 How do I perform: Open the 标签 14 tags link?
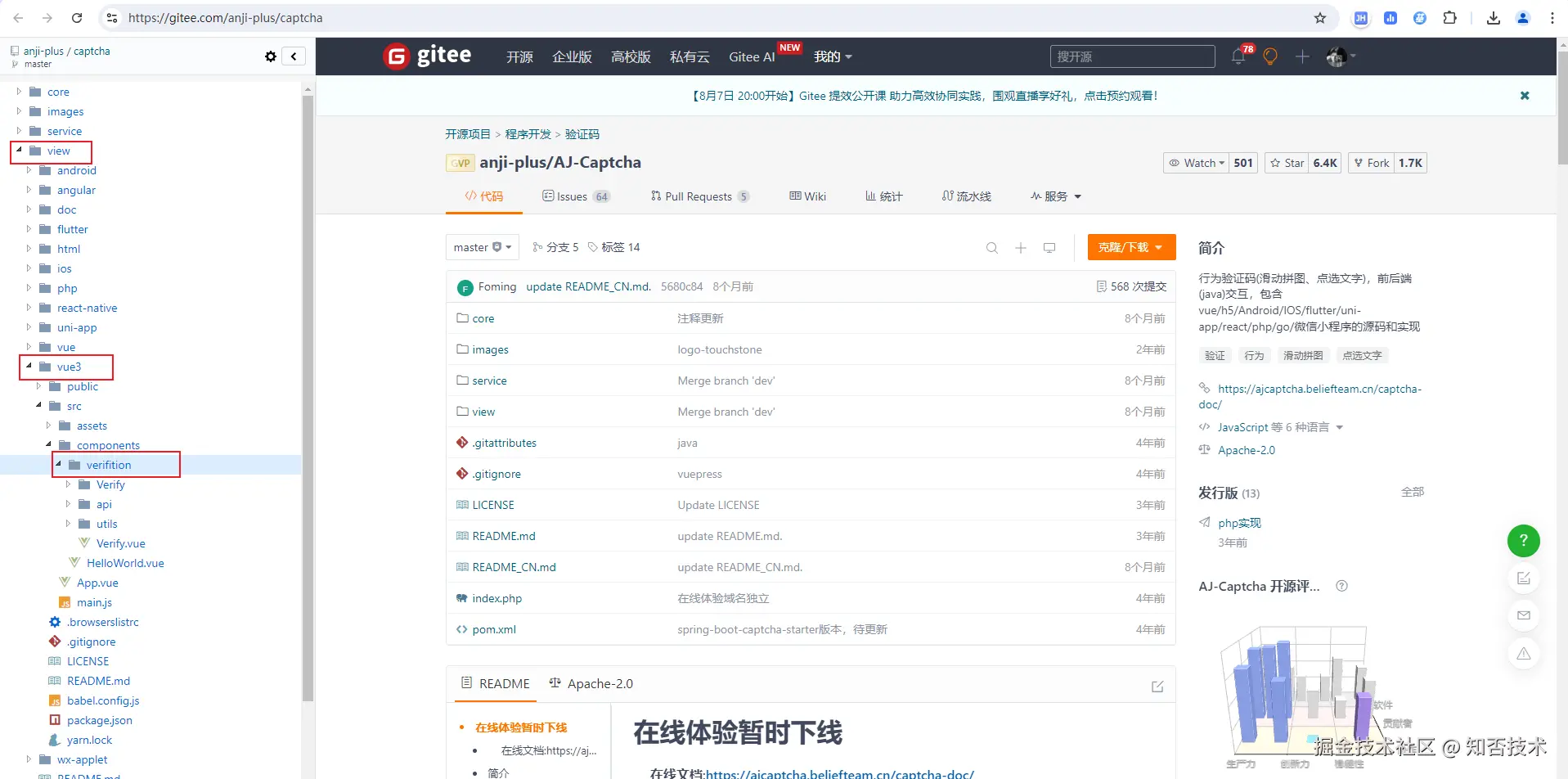click(614, 247)
